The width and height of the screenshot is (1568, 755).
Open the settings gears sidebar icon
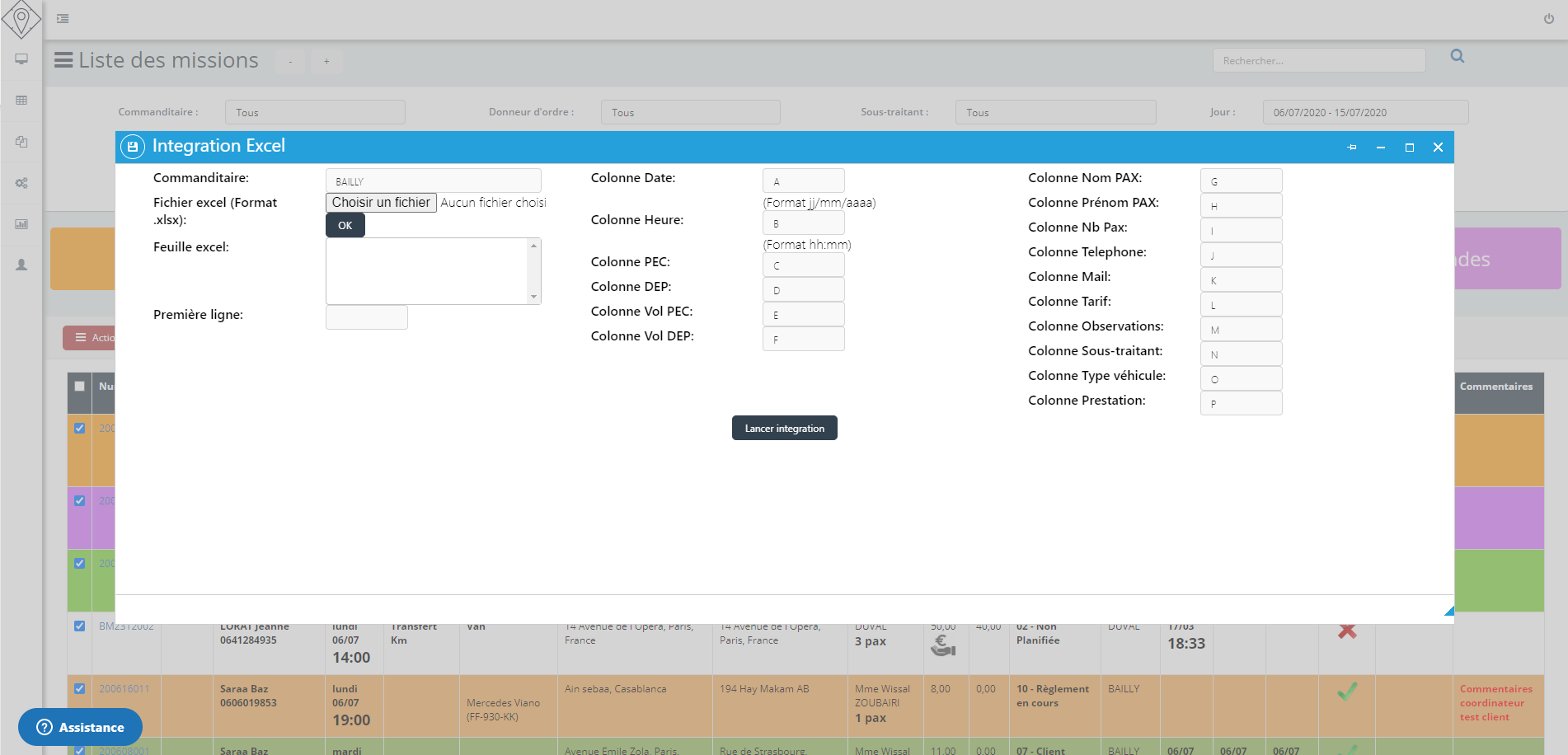tap(21, 183)
